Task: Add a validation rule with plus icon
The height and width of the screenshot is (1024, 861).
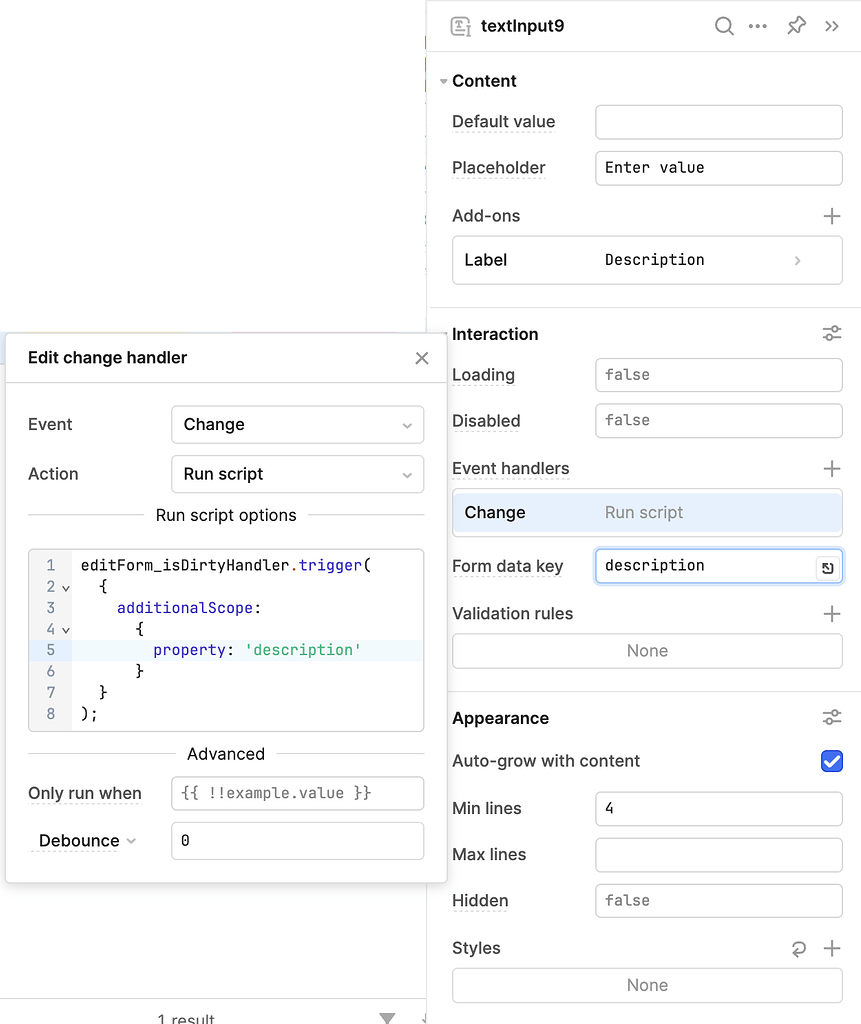Action: pyautogui.click(x=832, y=614)
